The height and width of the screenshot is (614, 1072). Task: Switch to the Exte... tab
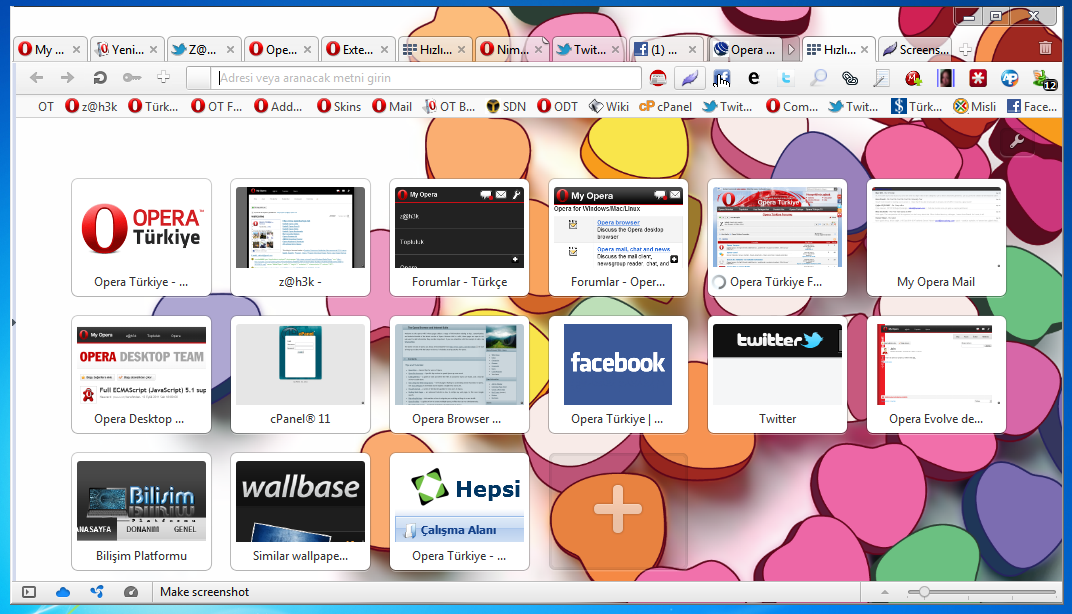click(x=358, y=49)
